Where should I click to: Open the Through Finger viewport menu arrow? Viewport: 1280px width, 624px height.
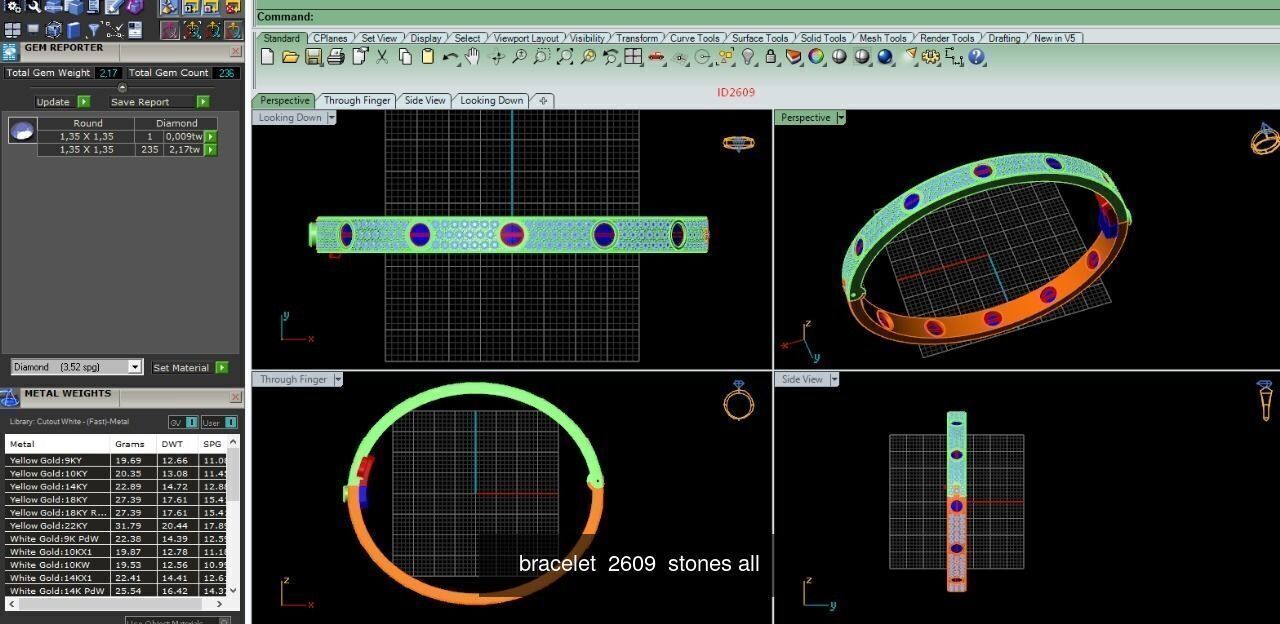(338, 379)
